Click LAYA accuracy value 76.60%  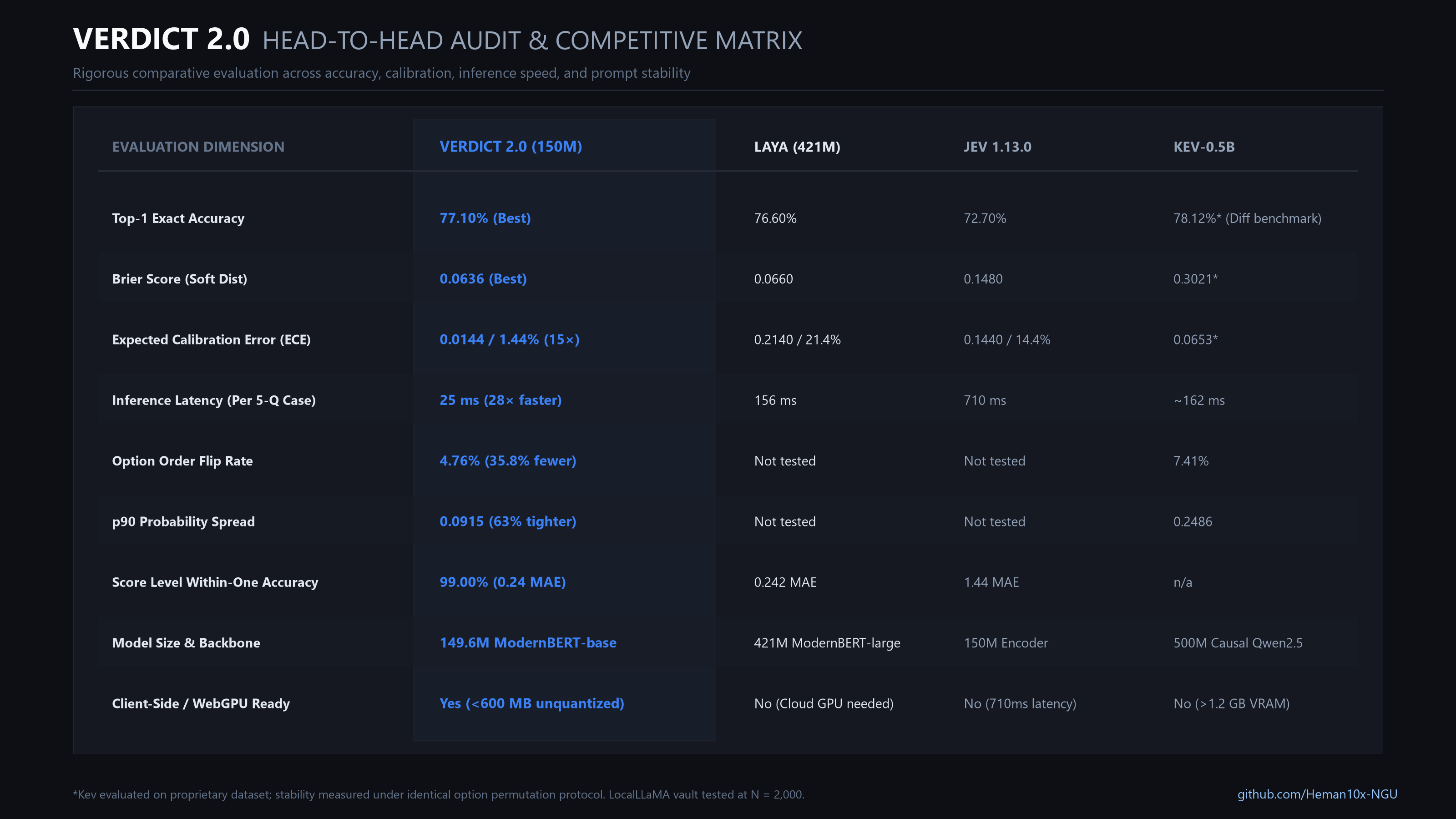click(x=775, y=218)
